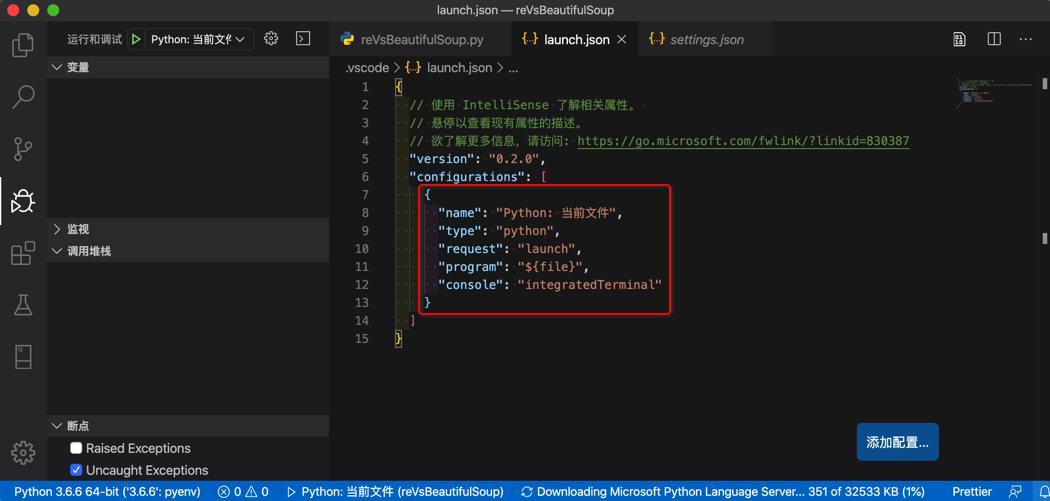Click the "version" key on line 5

pos(442,159)
